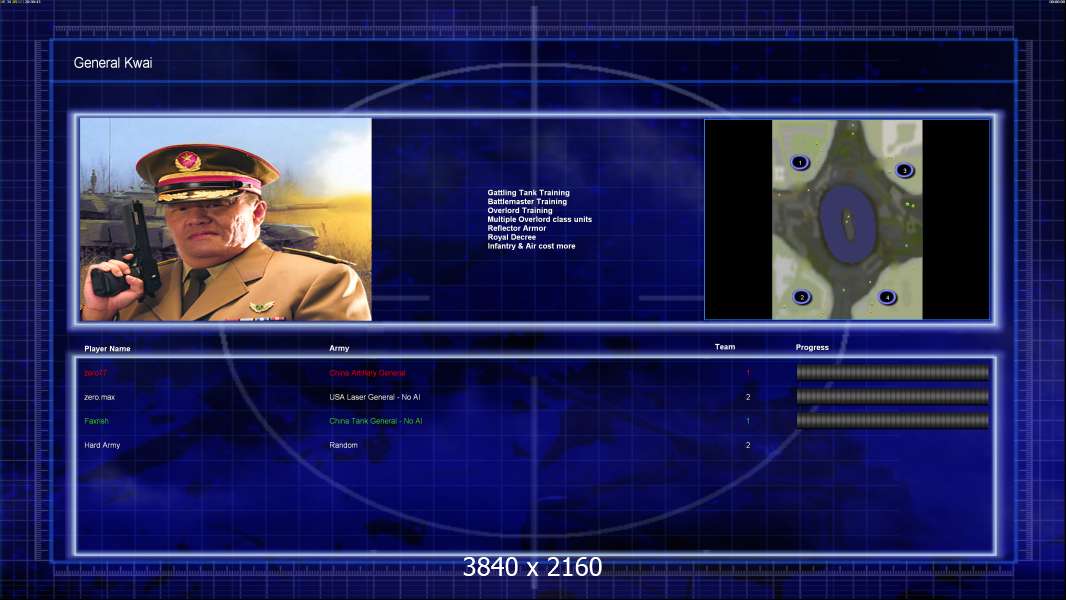Click team number in the Fakrieh row

point(748,421)
